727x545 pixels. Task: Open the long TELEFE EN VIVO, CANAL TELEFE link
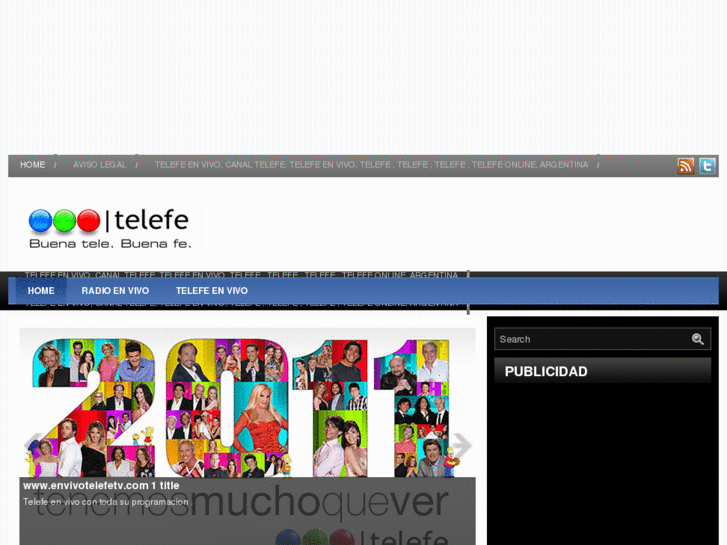pyautogui.click(x=371, y=165)
